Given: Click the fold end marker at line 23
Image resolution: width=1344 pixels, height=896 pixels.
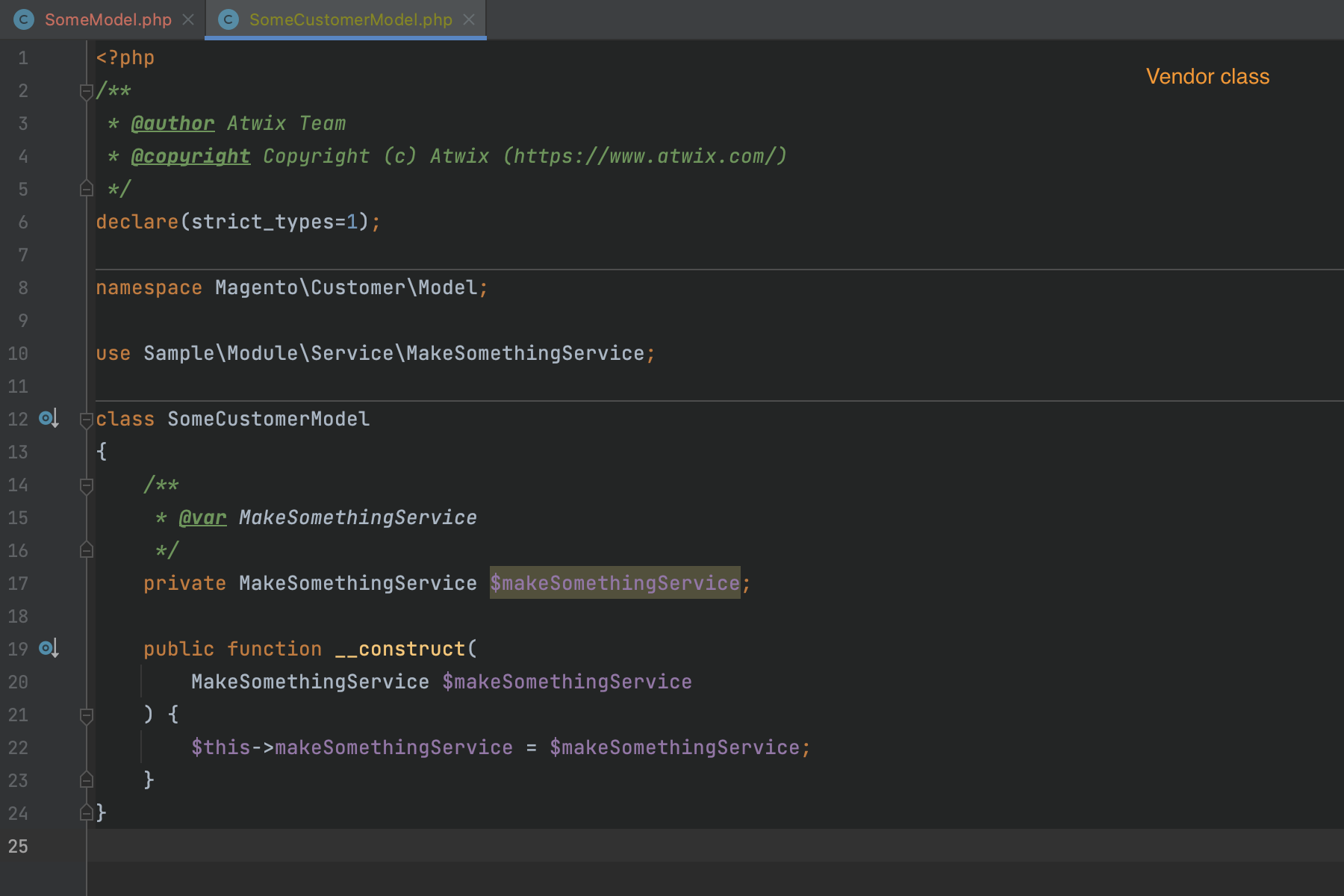Looking at the screenshot, I should click(x=87, y=780).
